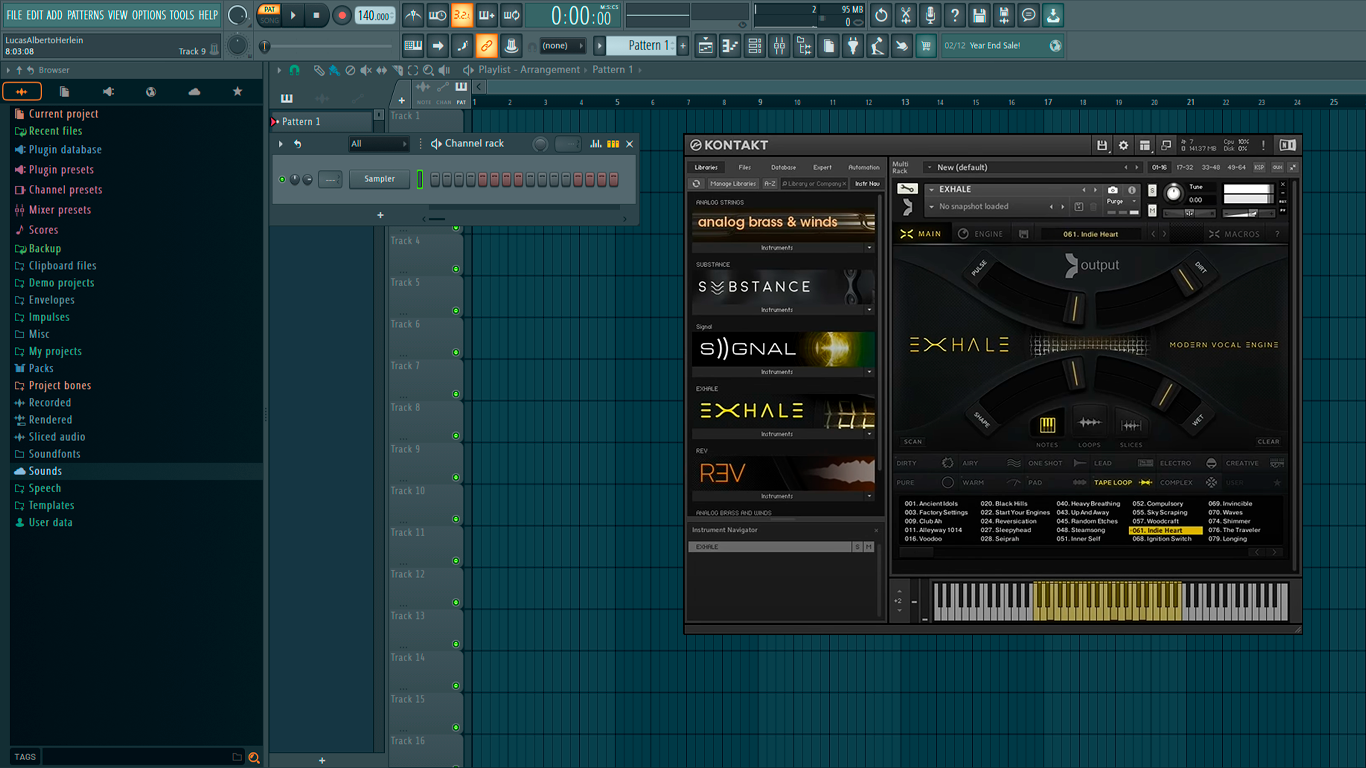
Task: Open the mixer view icon in toolbar
Action: pyautogui.click(x=779, y=46)
